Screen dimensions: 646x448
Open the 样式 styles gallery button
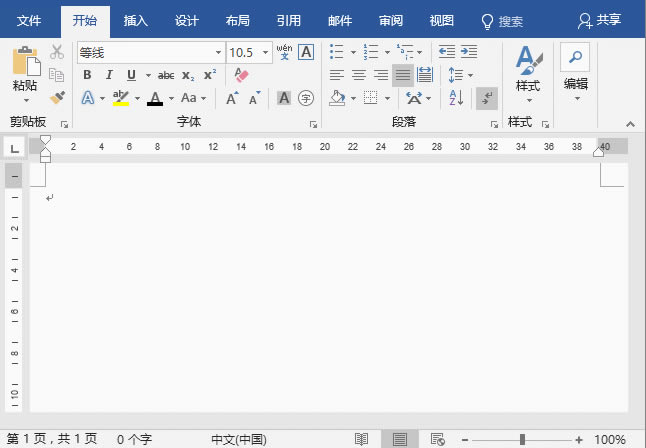(x=528, y=74)
